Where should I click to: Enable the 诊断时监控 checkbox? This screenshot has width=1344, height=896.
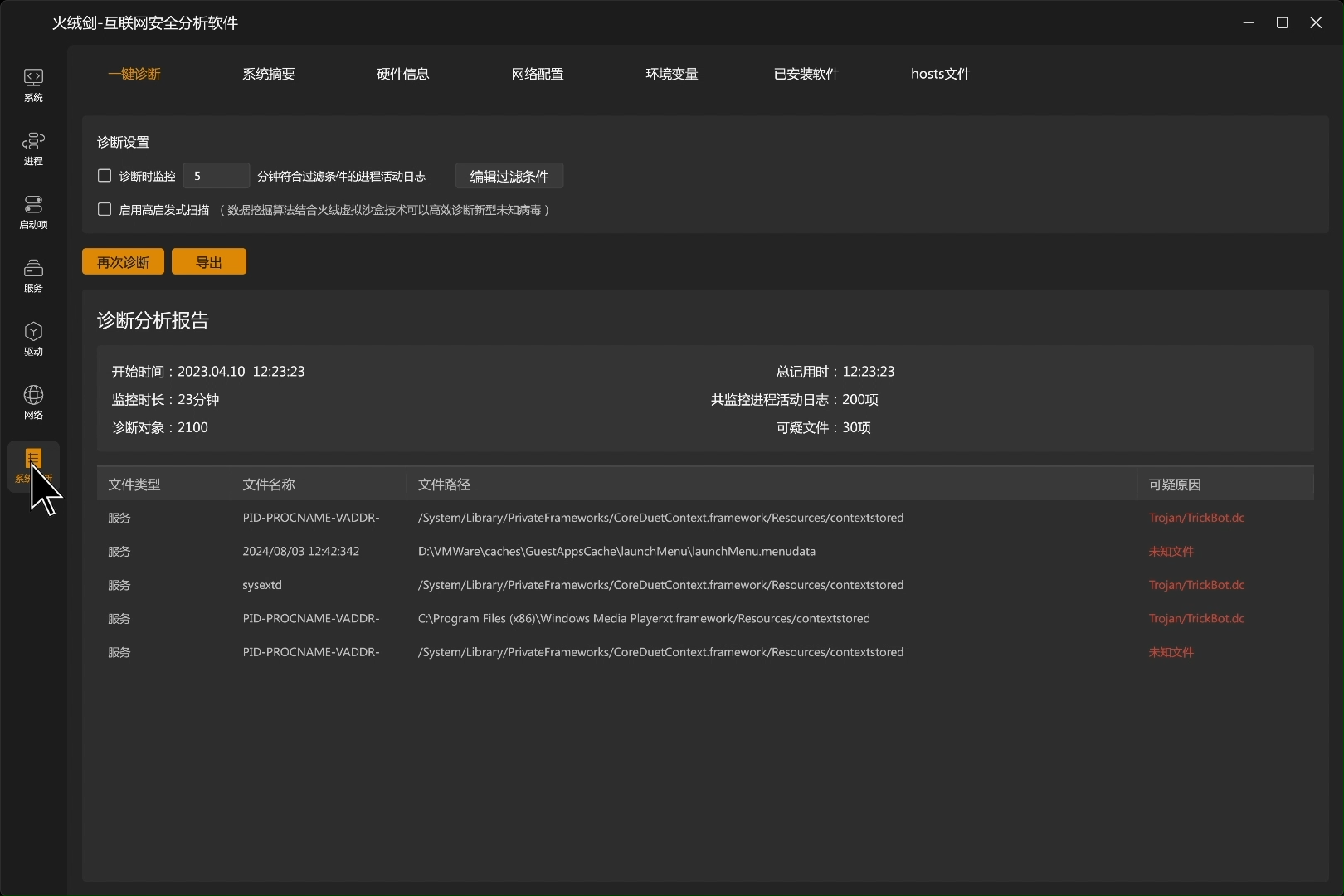(105, 176)
